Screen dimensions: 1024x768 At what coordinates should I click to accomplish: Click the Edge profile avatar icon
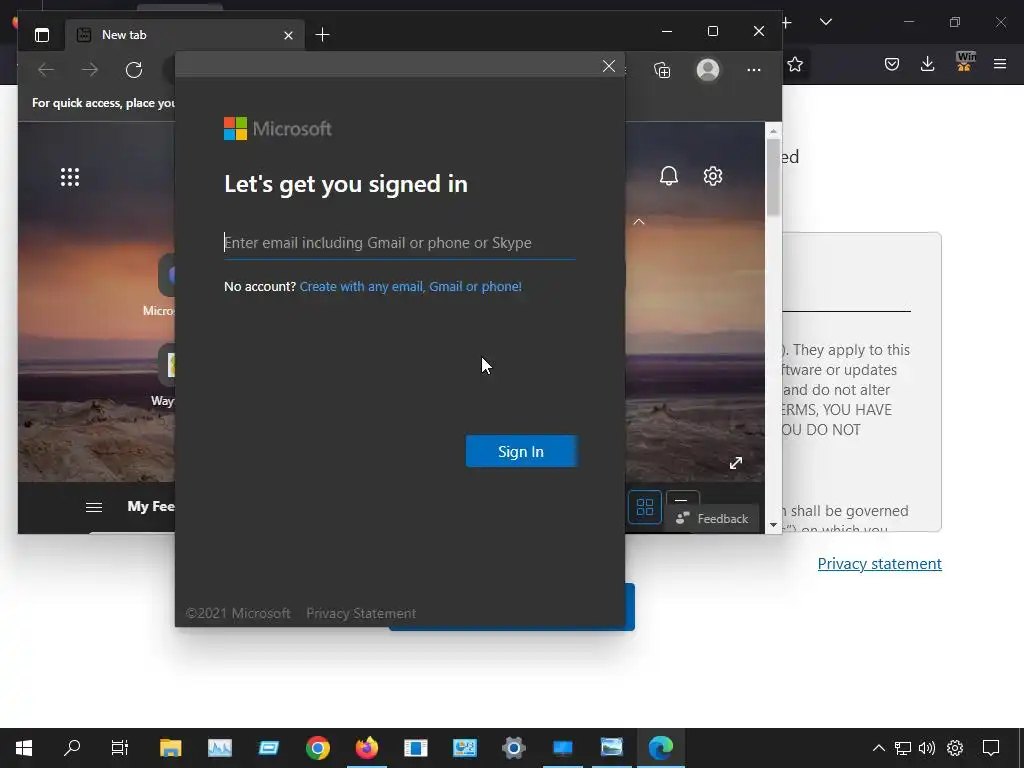point(708,69)
